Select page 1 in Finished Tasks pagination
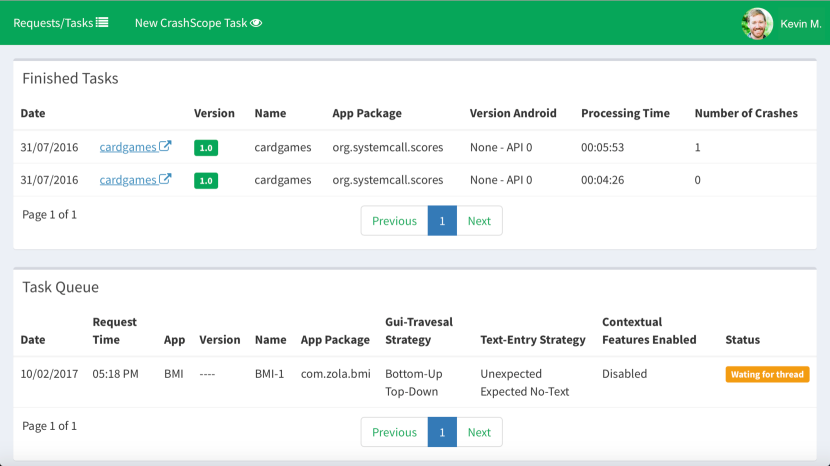The image size is (830, 466). (442, 221)
